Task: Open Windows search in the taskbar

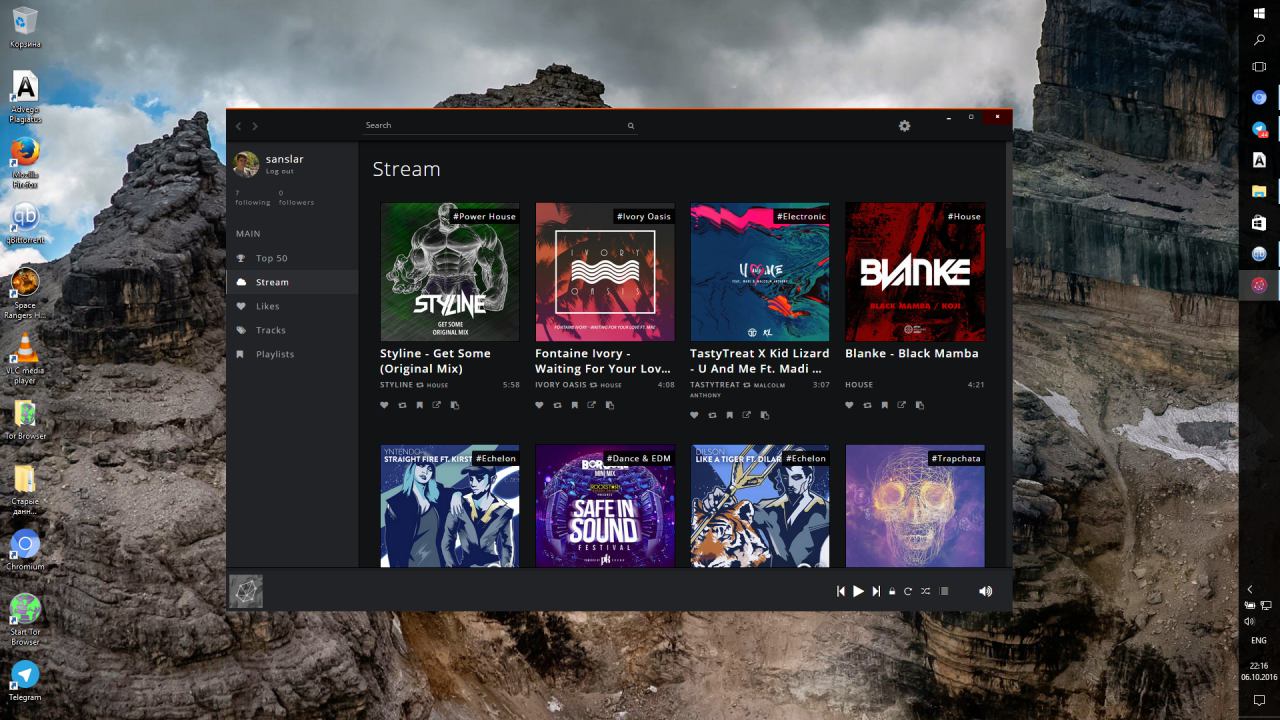Action: pos(1260,40)
